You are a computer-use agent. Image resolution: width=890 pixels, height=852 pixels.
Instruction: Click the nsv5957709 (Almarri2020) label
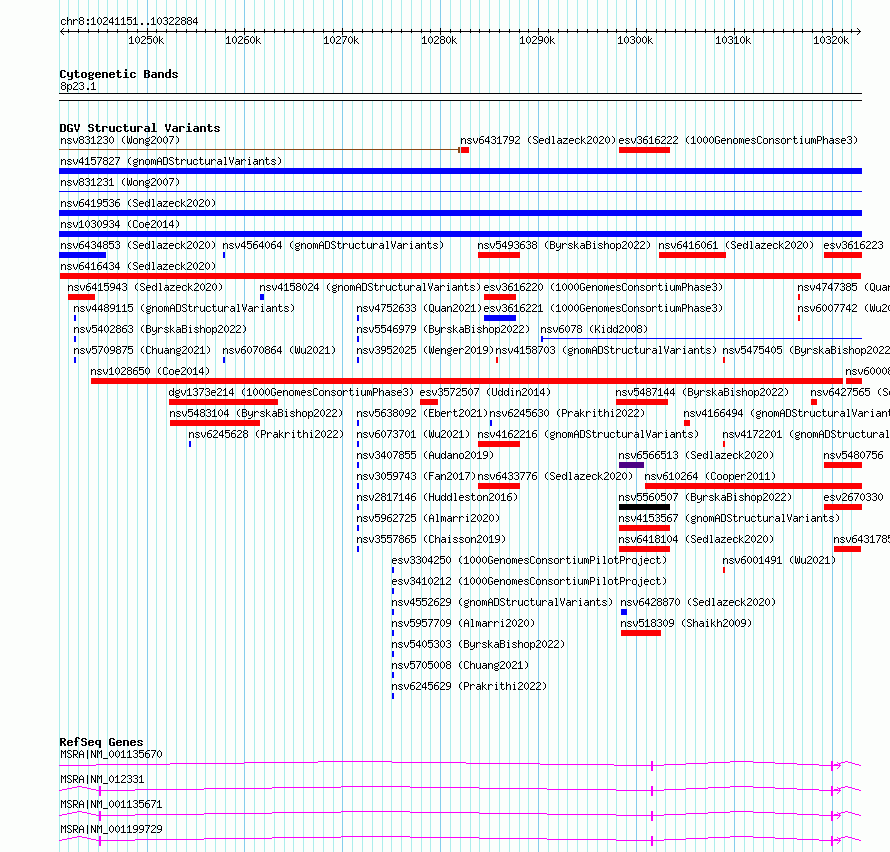463,623
